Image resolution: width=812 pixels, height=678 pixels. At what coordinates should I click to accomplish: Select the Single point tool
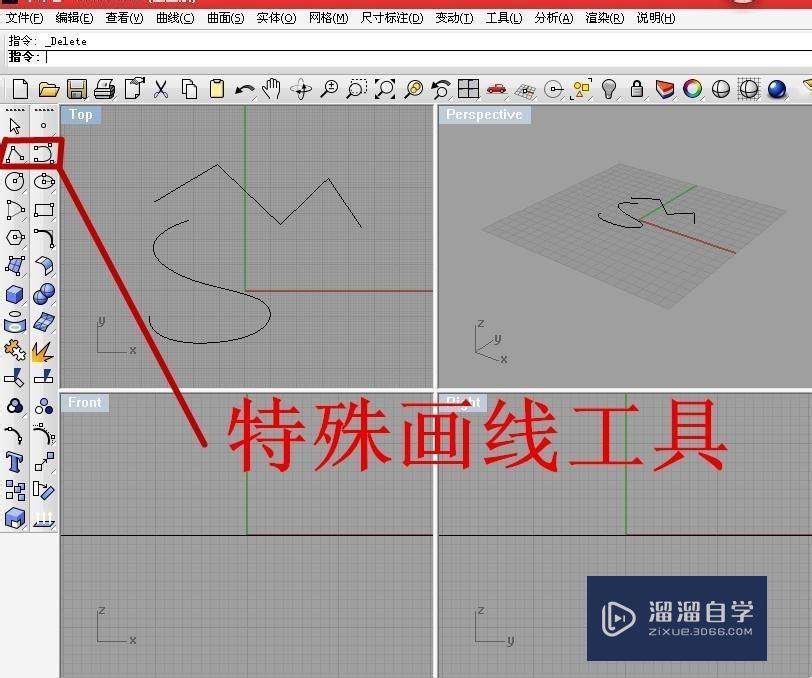(44, 125)
